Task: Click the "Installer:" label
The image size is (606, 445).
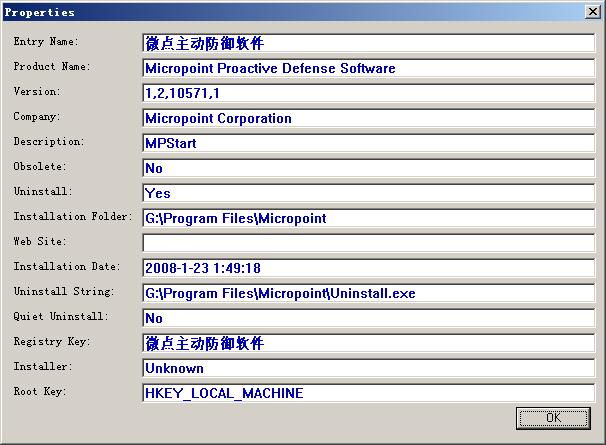Action: click(43, 366)
